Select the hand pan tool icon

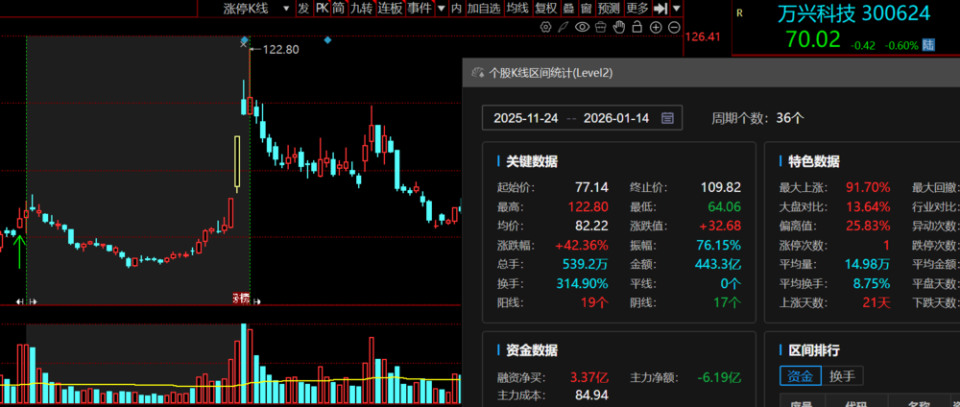[x=619, y=27]
